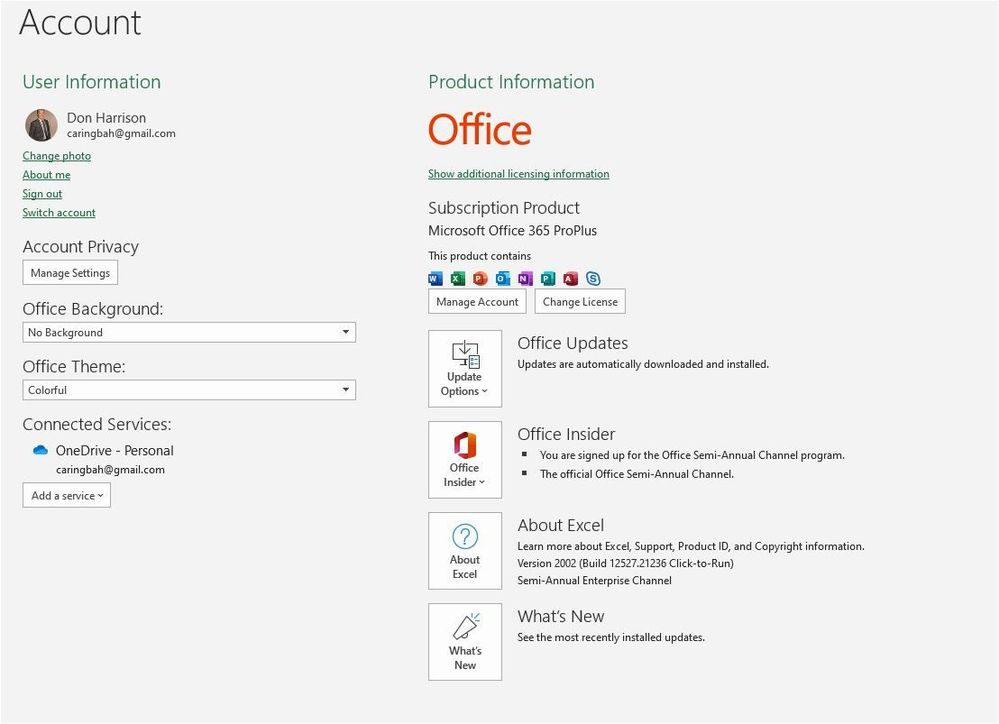Click 'See the most recently installed updates'
The image size is (999, 724).
pos(611,637)
